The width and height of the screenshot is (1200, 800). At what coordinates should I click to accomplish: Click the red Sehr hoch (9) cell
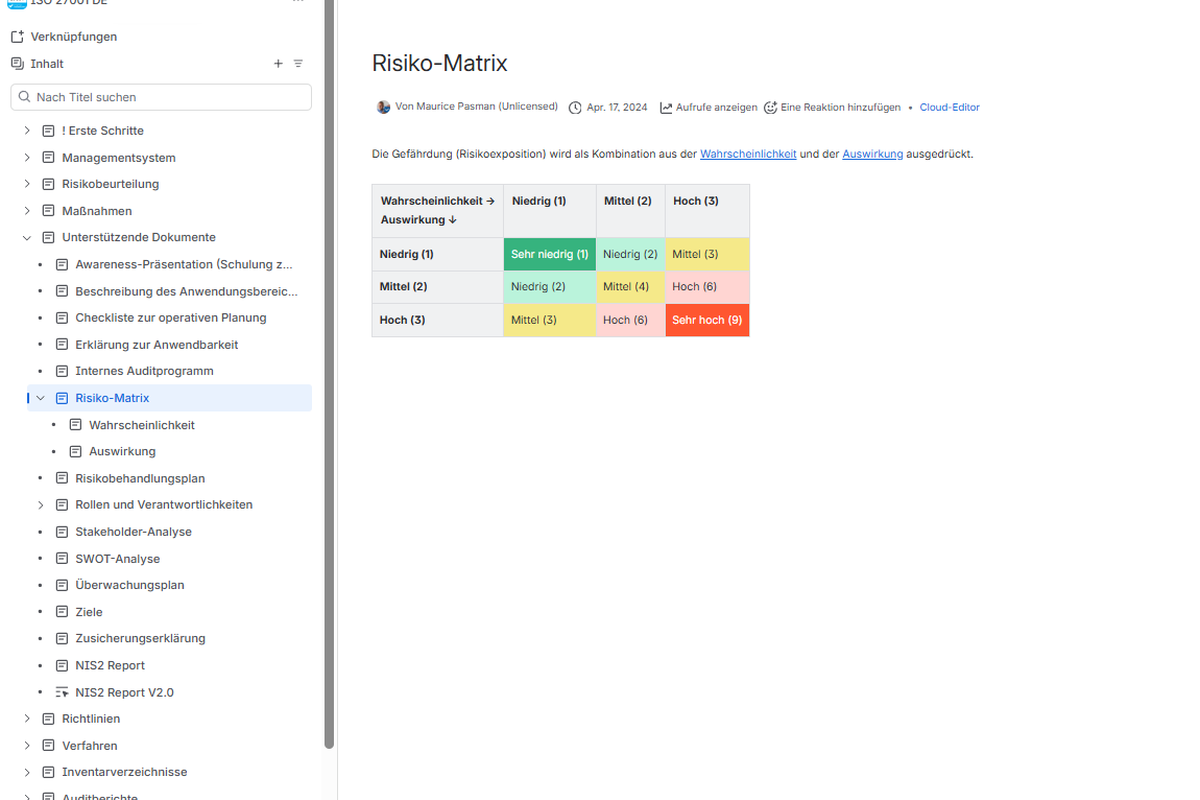[x=707, y=320]
